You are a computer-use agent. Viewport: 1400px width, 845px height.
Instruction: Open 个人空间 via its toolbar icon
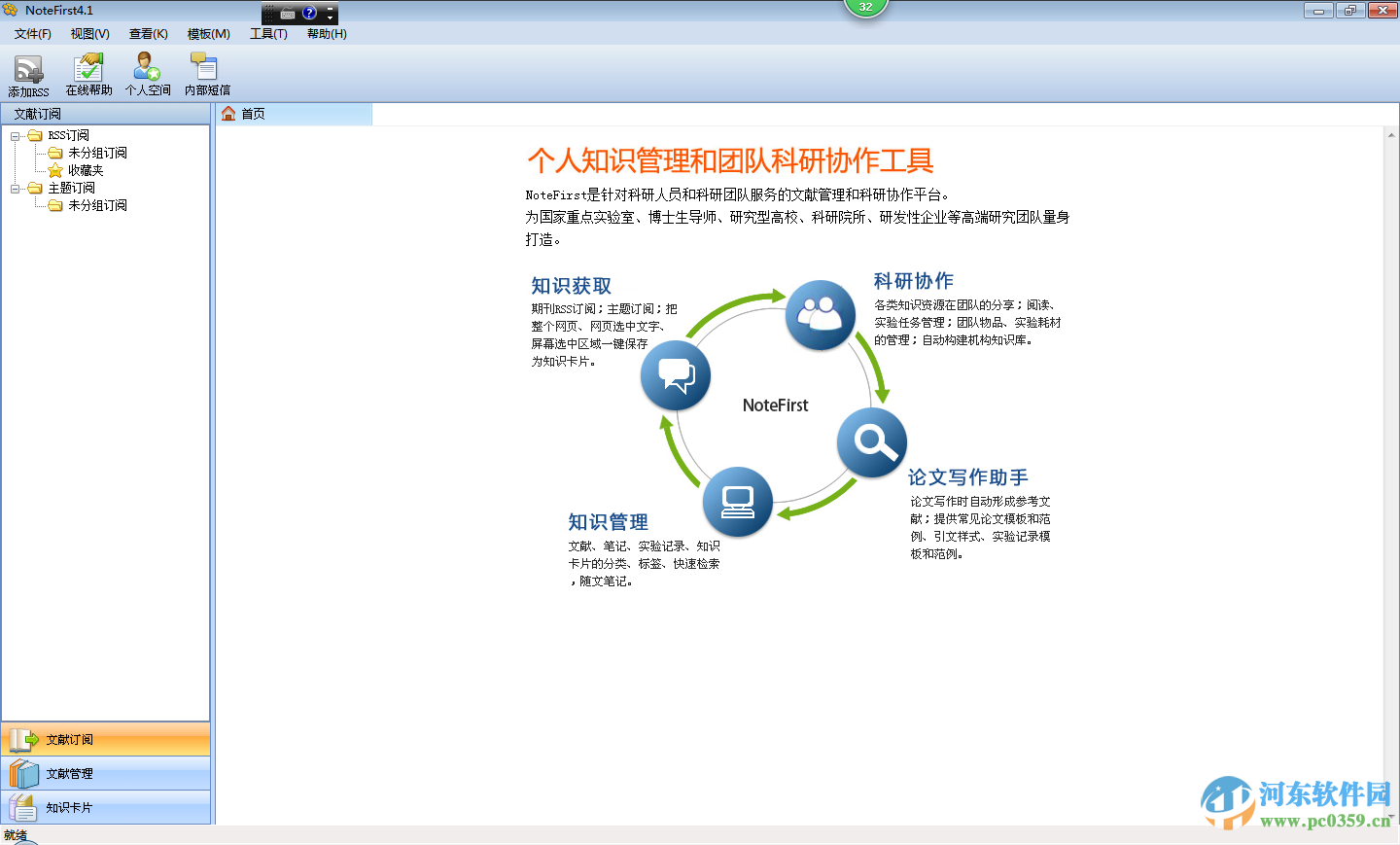147,73
